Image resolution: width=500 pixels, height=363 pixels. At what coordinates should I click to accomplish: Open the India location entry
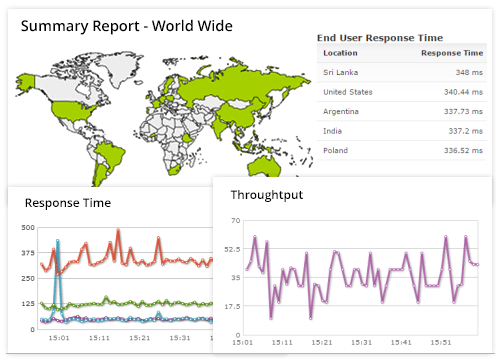point(332,131)
